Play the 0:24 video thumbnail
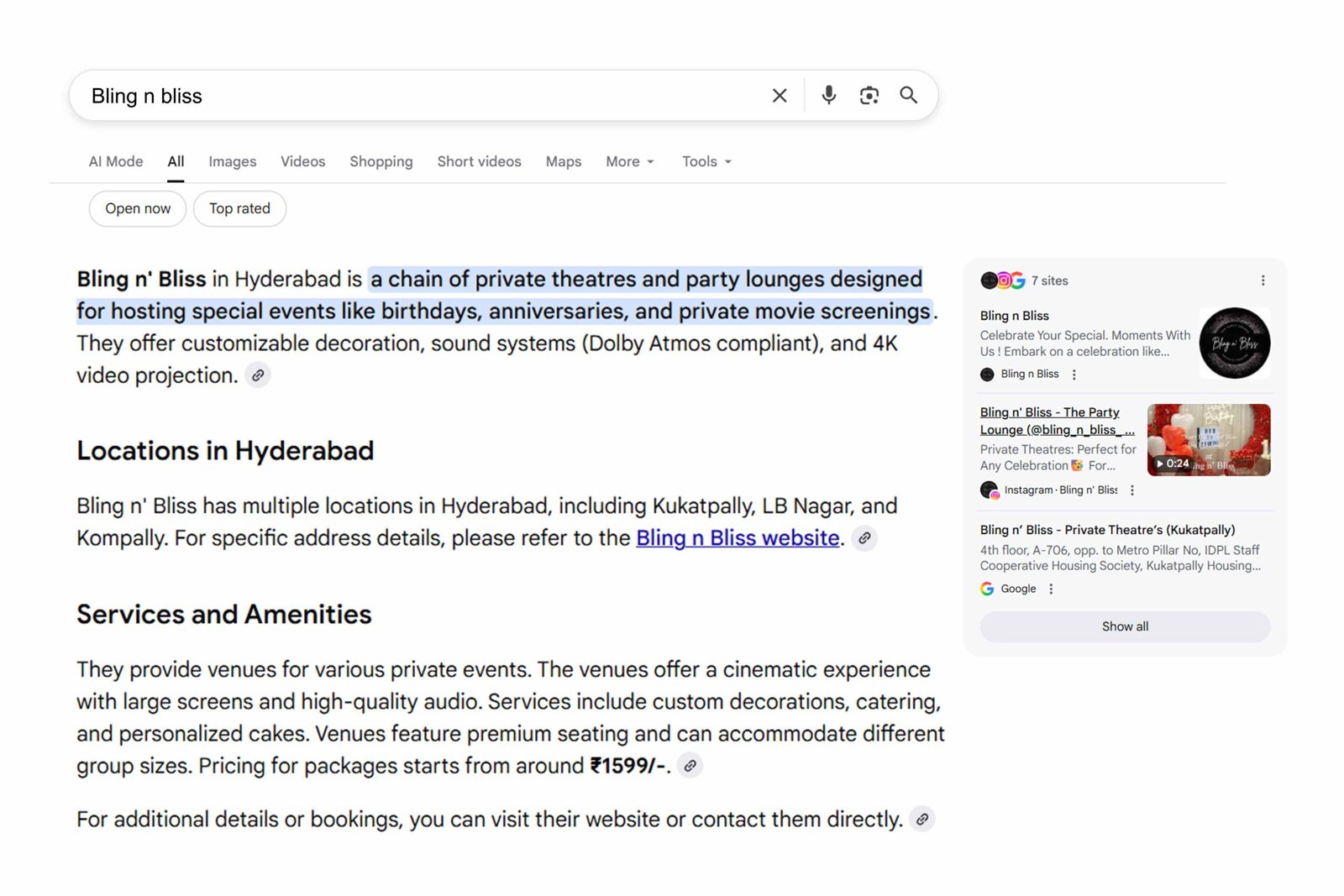This screenshot has height=896, width=1344. pyautogui.click(x=1208, y=438)
